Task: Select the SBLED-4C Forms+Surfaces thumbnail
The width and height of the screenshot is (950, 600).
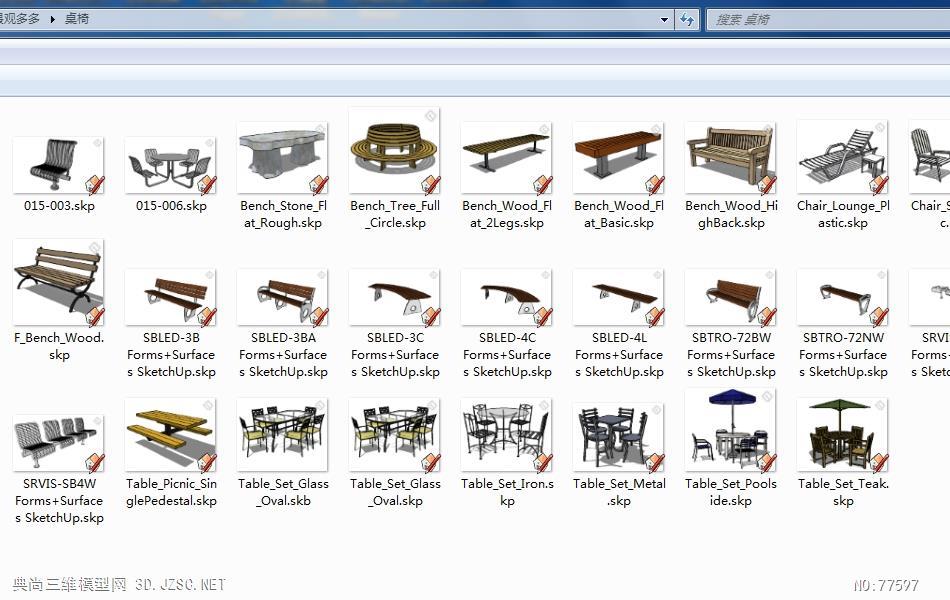Action: (x=507, y=297)
